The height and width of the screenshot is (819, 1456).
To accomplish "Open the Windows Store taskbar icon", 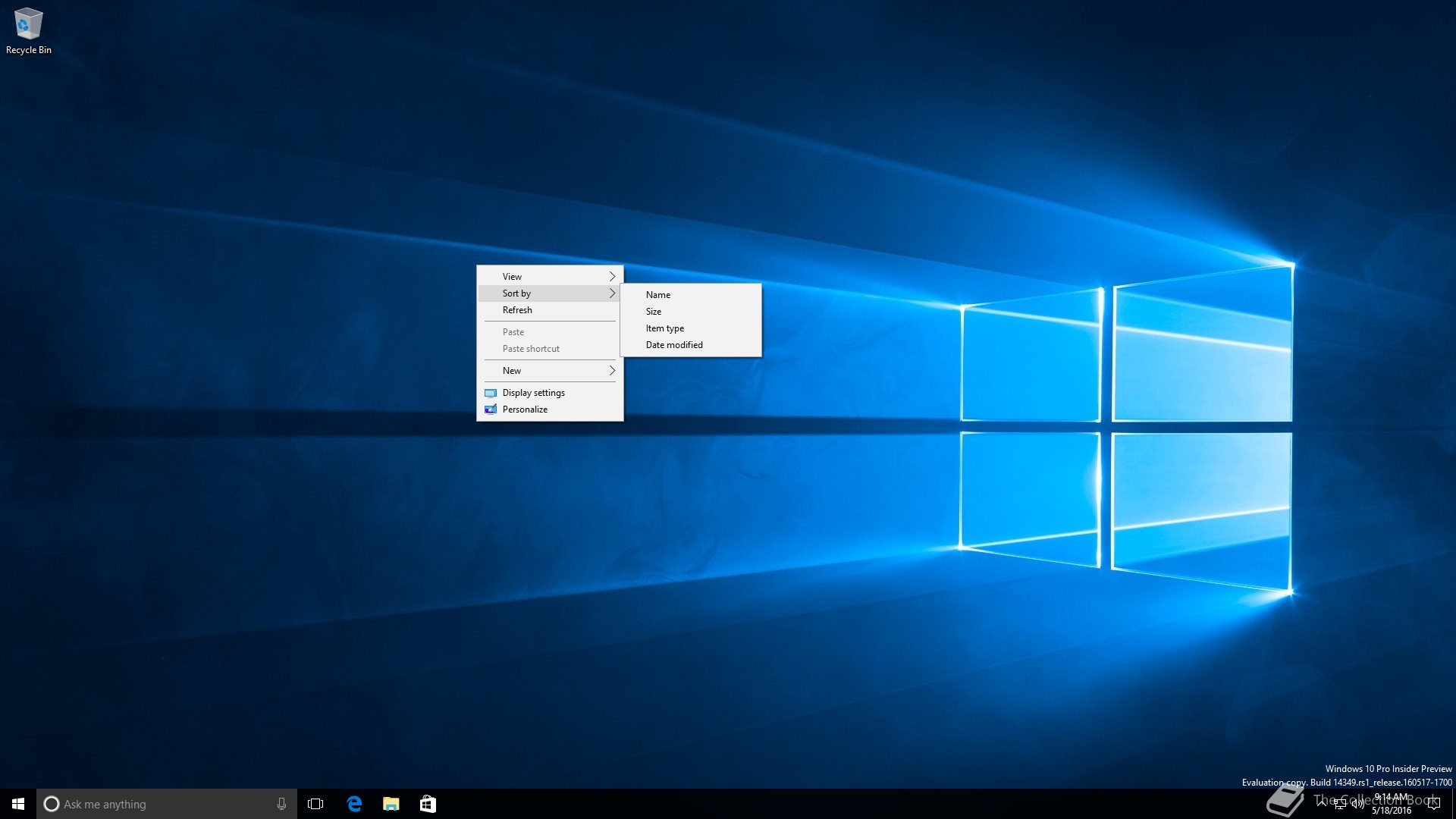I will tap(428, 804).
